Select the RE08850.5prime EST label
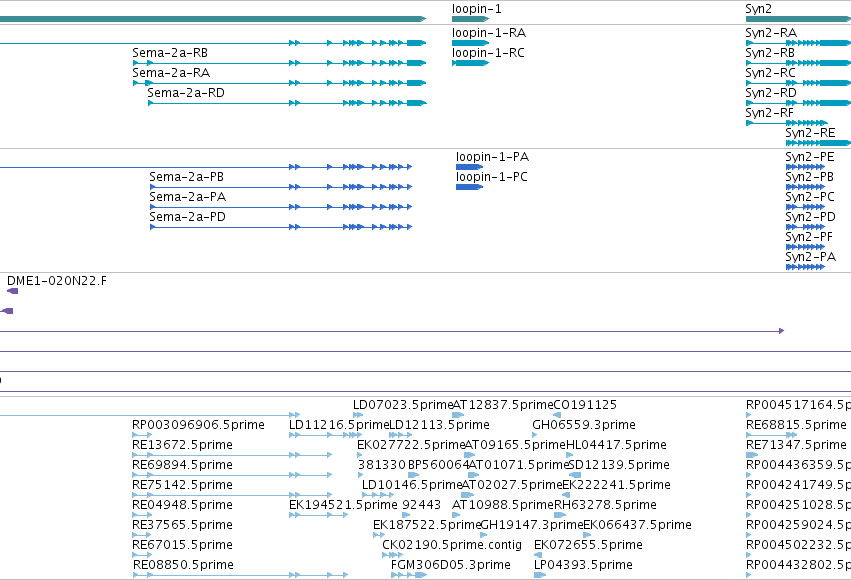Viewport: 851px width, 580px height. tap(183, 566)
